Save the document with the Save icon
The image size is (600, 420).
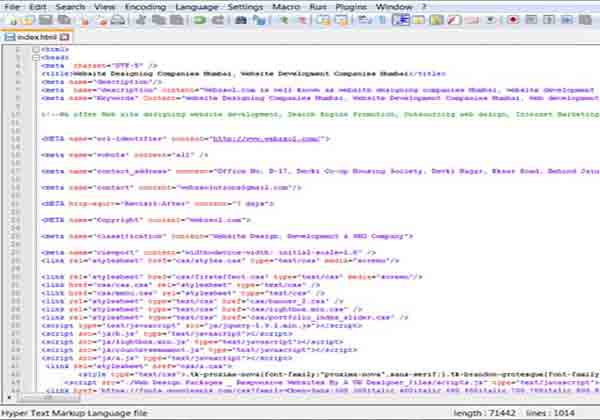tap(46, 20)
